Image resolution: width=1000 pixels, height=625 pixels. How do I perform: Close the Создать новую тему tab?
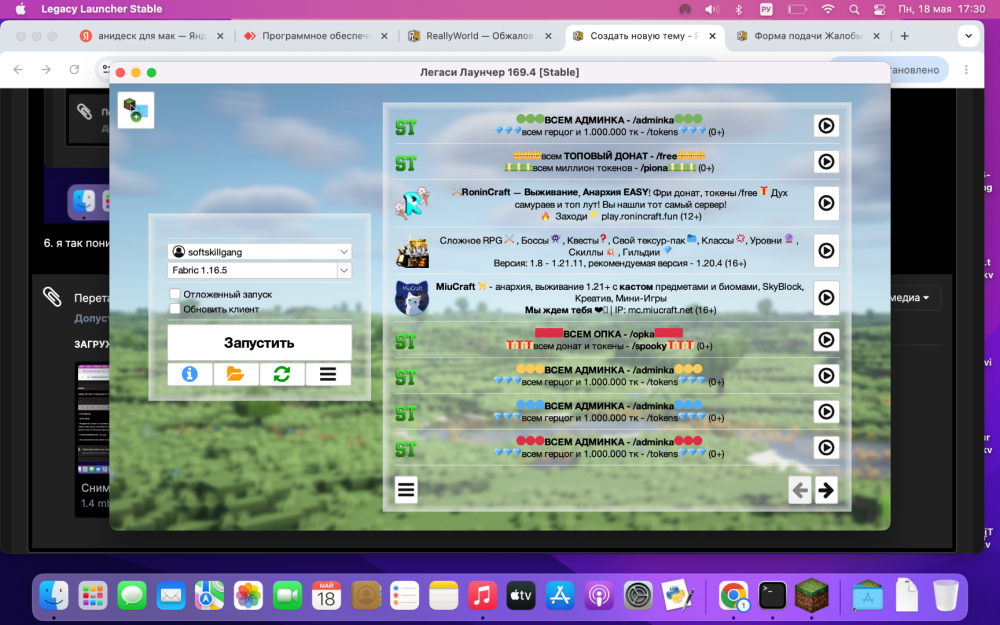712,36
